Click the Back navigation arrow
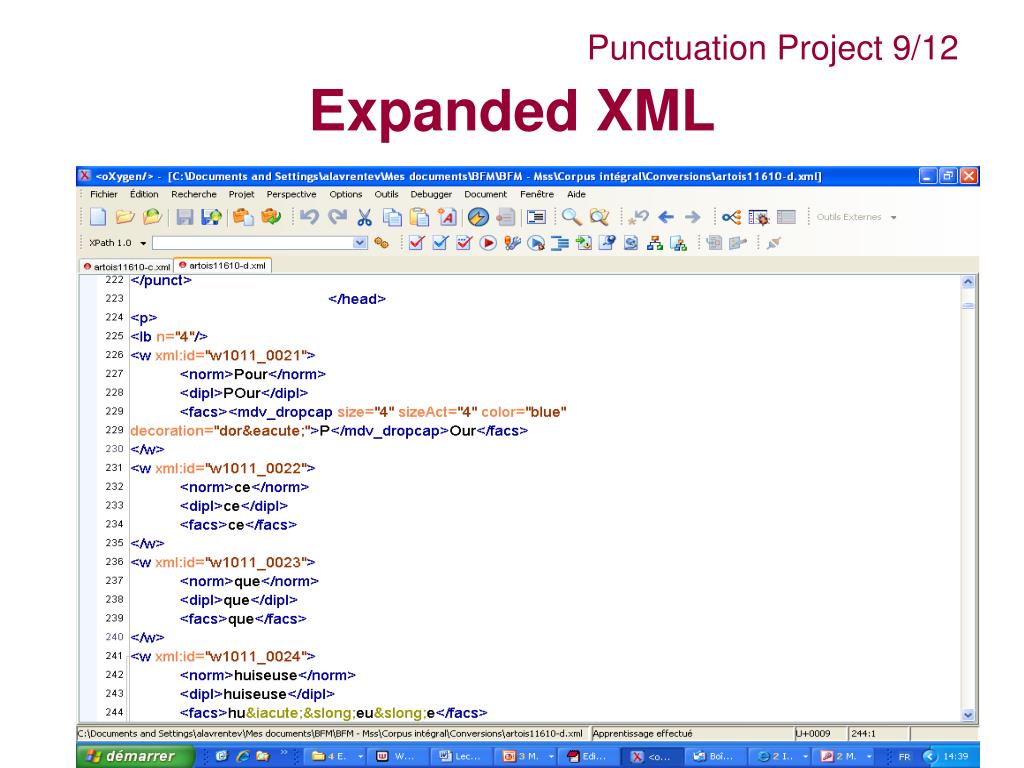This screenshot has height=768, width=1024. point(666,216)
